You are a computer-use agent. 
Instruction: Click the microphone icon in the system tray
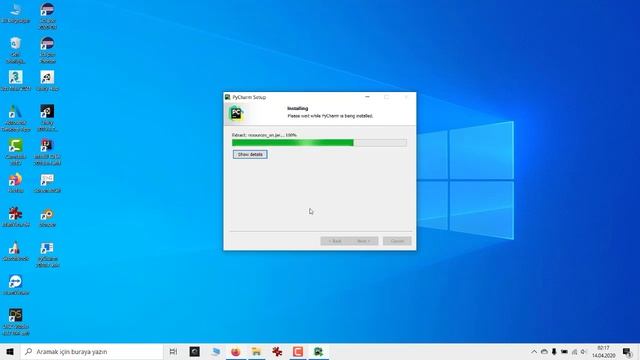[554, 351]
